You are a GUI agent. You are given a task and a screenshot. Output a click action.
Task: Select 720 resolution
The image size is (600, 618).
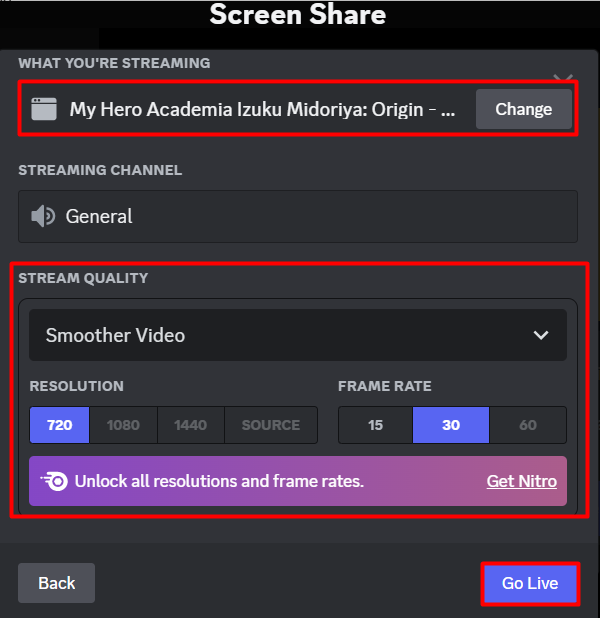pyautogui.click(x=60, y=425)
